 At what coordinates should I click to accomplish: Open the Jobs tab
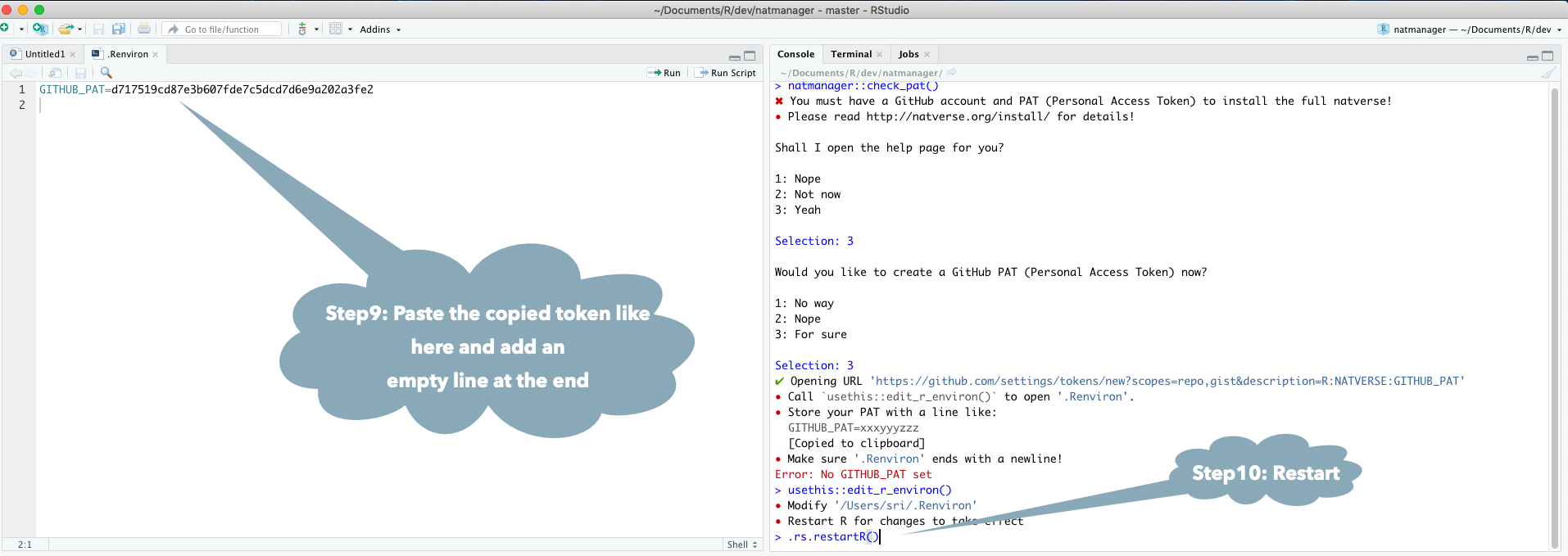(x=908, y=54)
